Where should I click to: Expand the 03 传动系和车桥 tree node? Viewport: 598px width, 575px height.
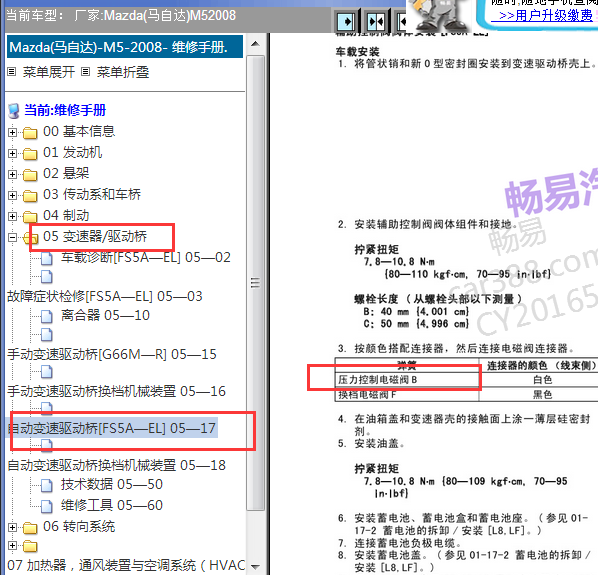click(13, 195)
